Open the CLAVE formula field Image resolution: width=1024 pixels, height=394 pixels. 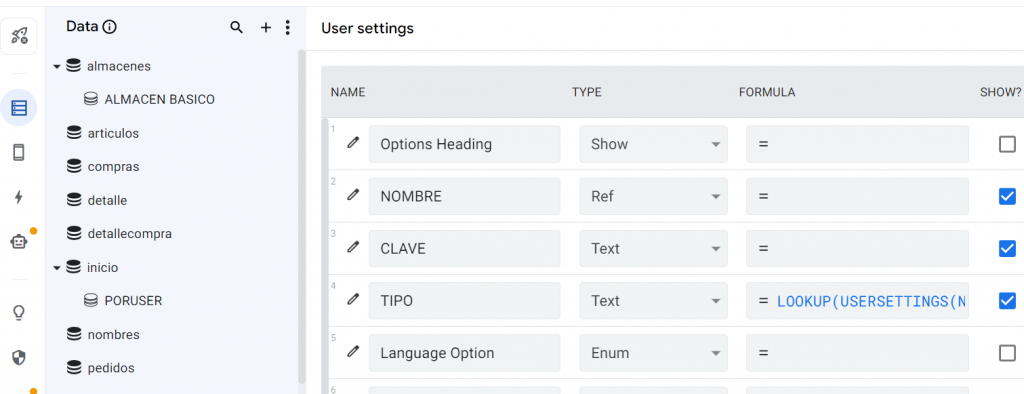click(857, 248)
